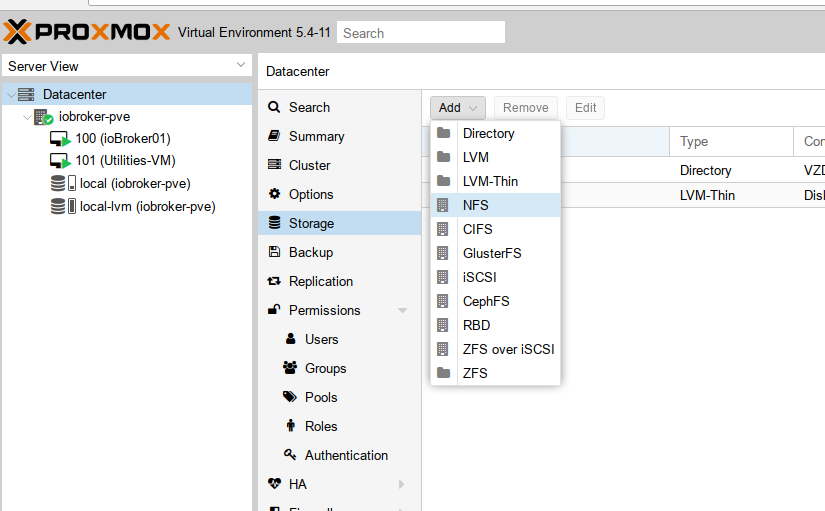
Task: Open the Authentication section
Action: coord(339,455)
